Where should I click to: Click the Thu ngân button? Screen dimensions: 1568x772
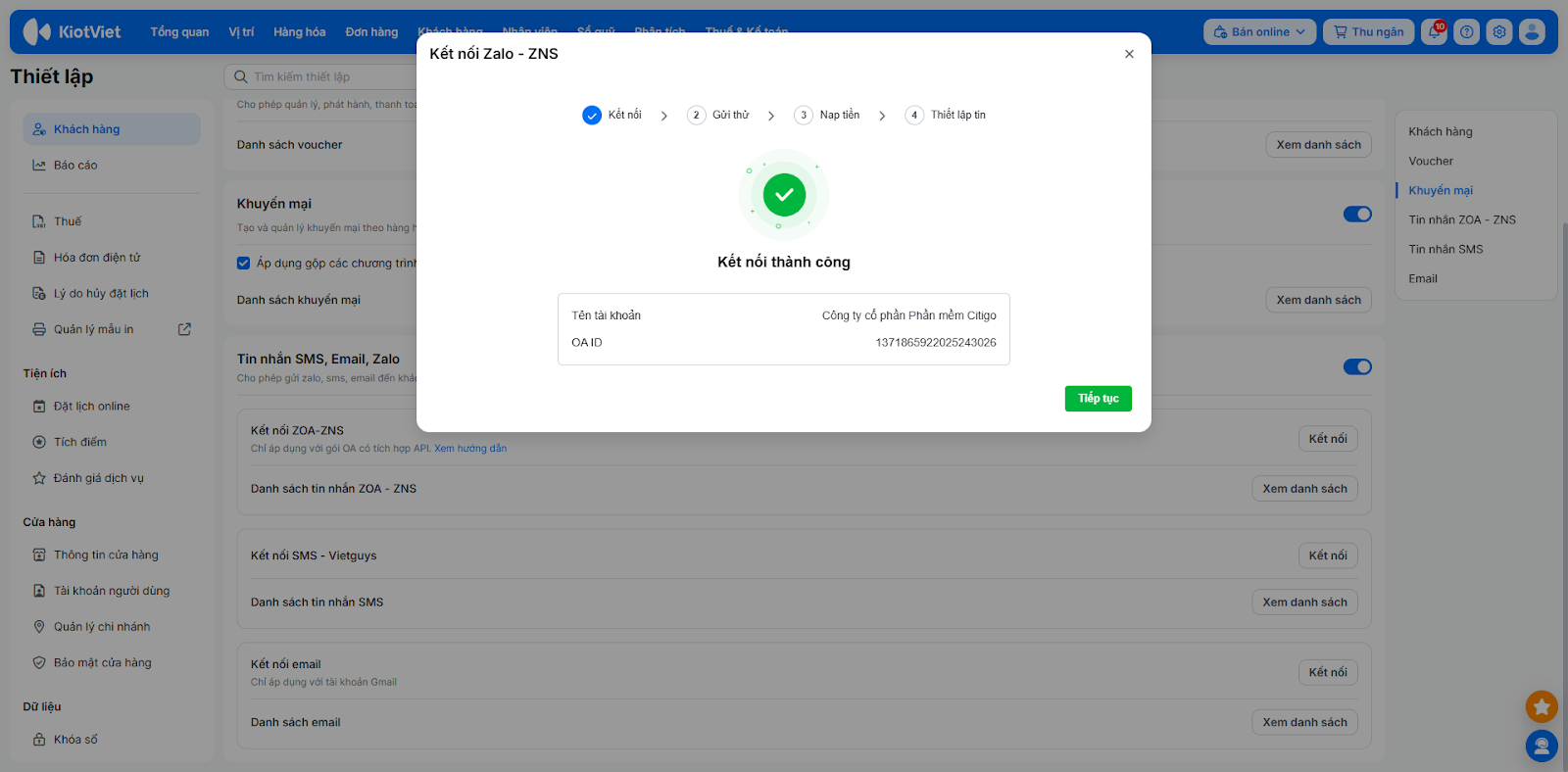click(1369, 31)
